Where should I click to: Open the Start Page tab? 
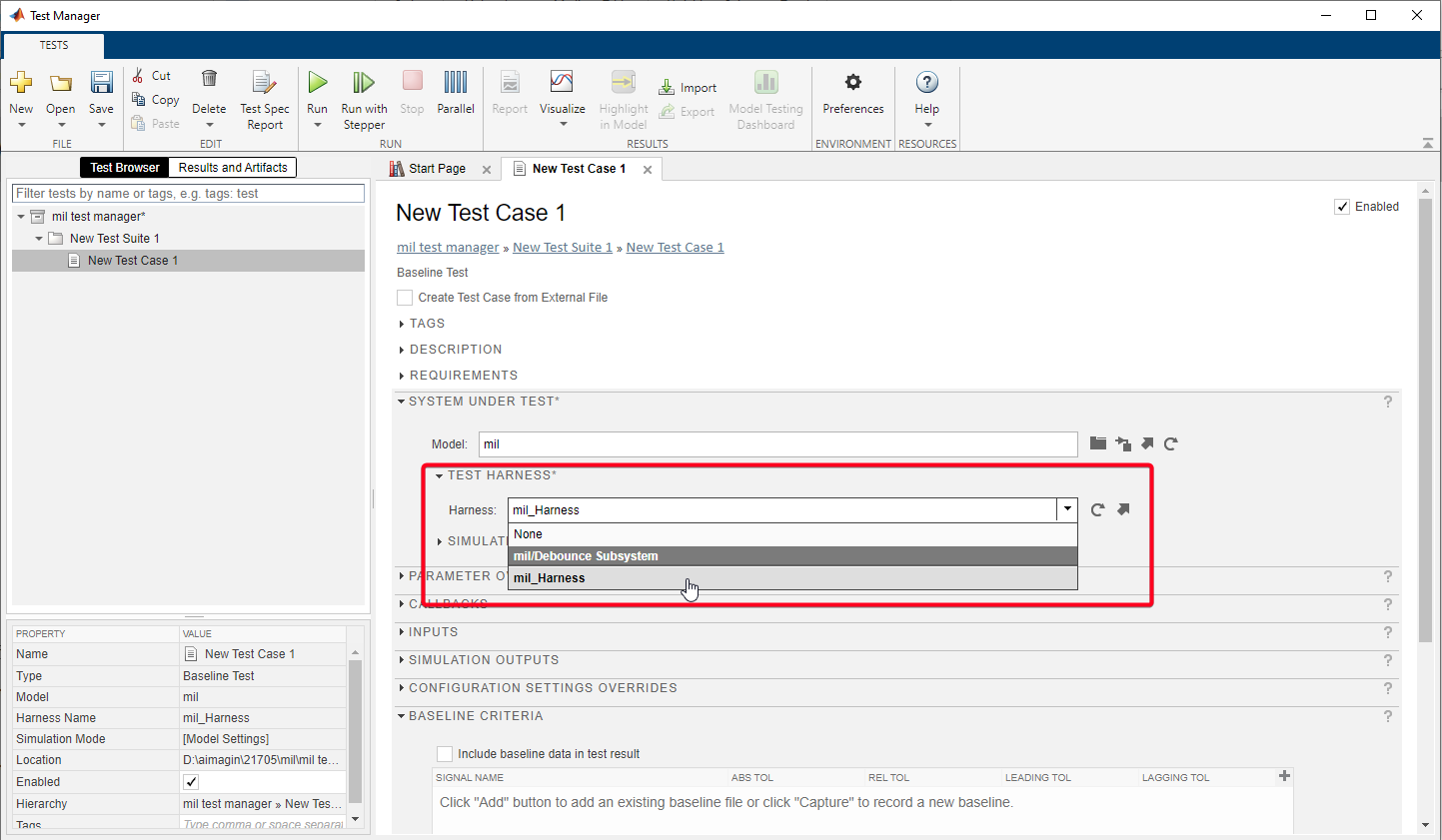point(437,169)
